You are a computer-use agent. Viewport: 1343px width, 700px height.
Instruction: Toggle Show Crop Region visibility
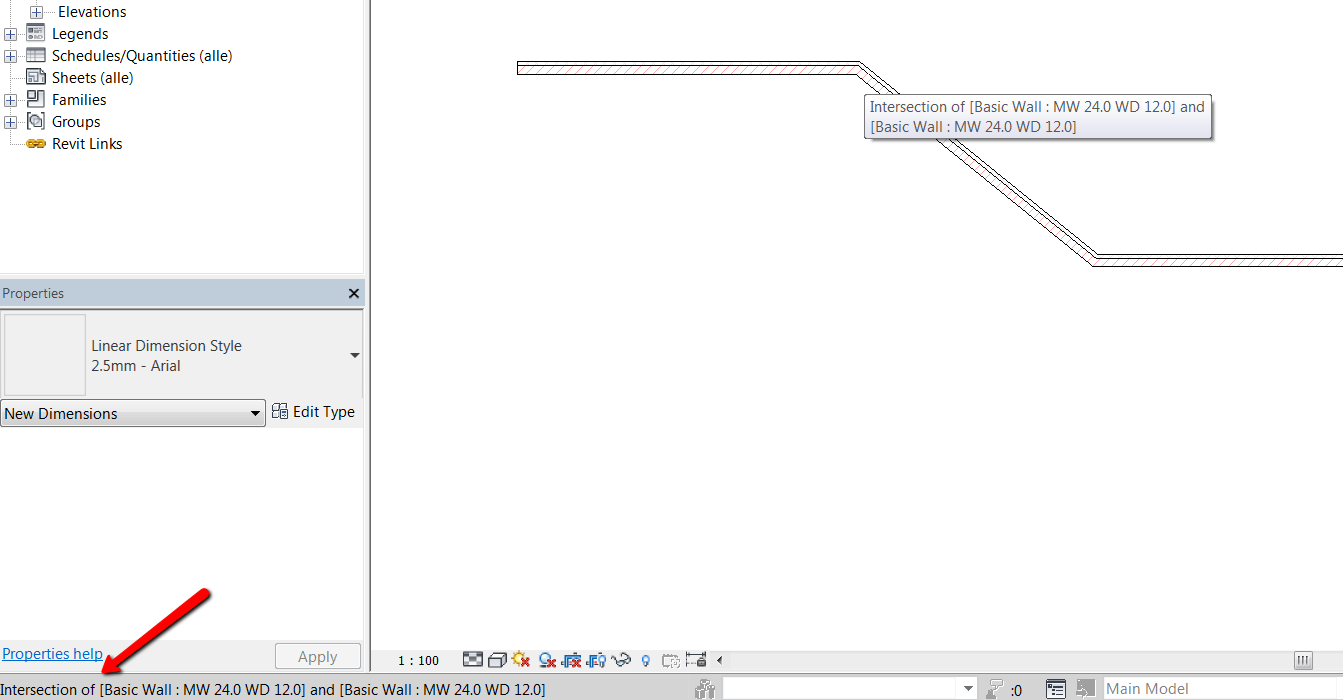[596, 660]
